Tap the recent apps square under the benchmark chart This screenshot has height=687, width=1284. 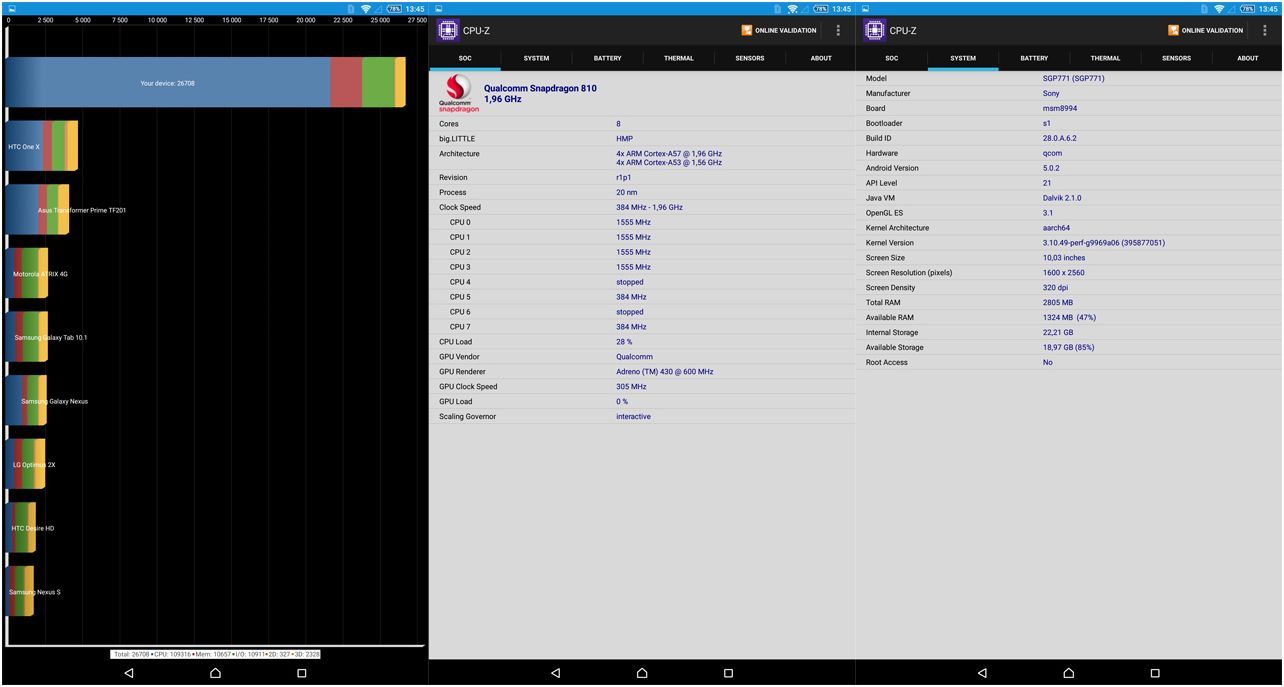tap(301, 673)
